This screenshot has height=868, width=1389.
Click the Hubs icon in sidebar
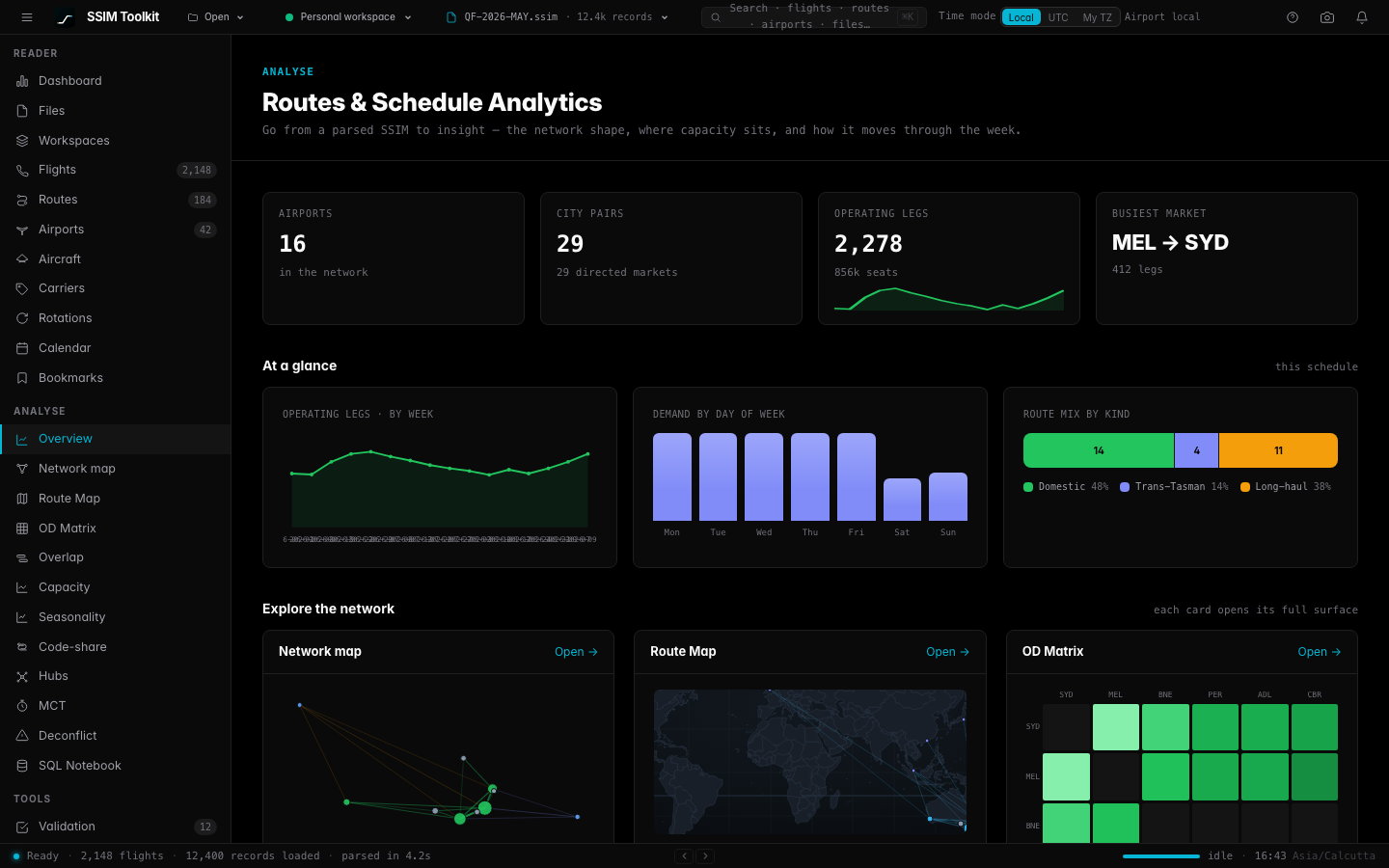tap(22, 676)
